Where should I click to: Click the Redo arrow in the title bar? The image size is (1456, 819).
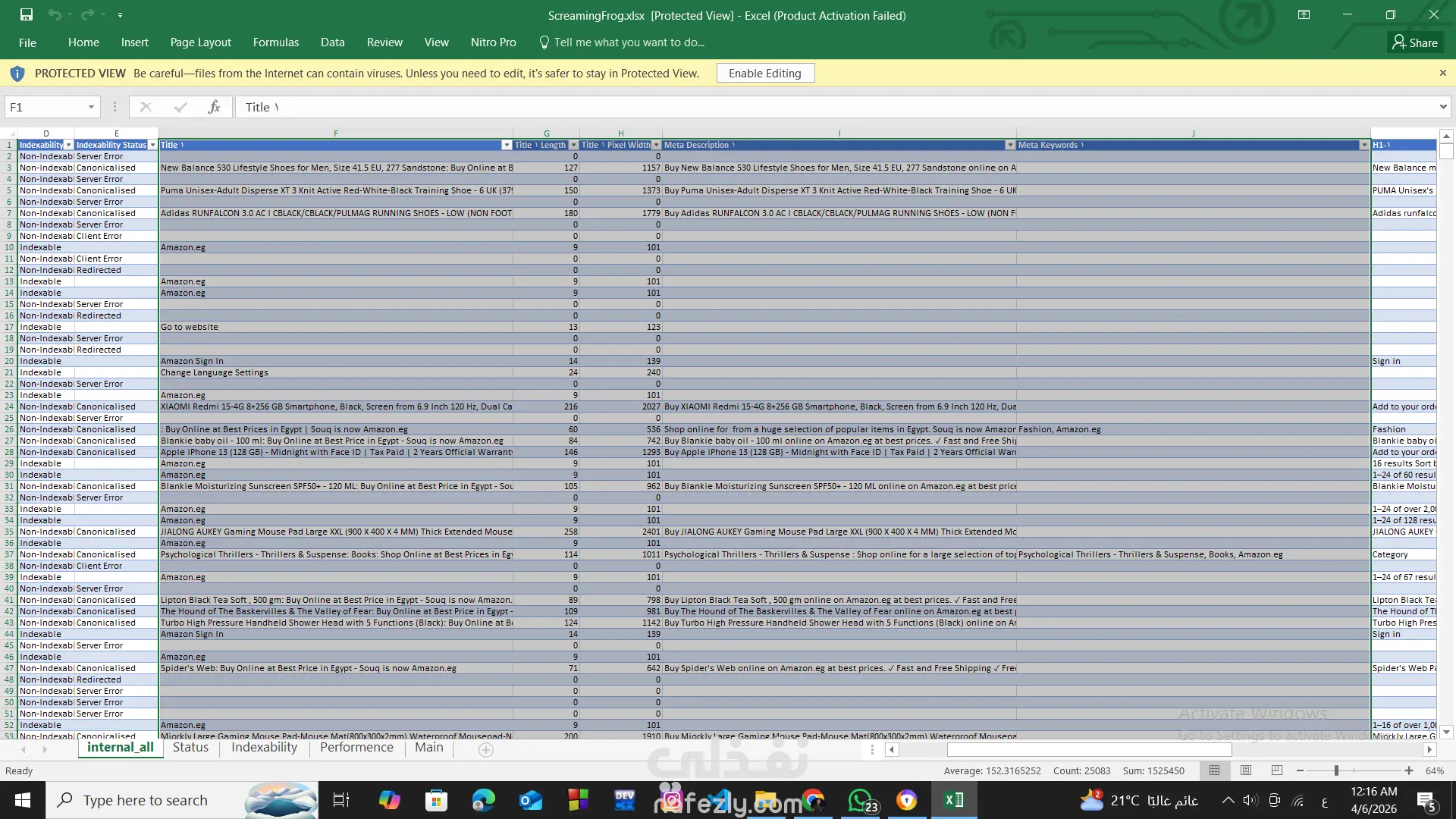(87, 14)
